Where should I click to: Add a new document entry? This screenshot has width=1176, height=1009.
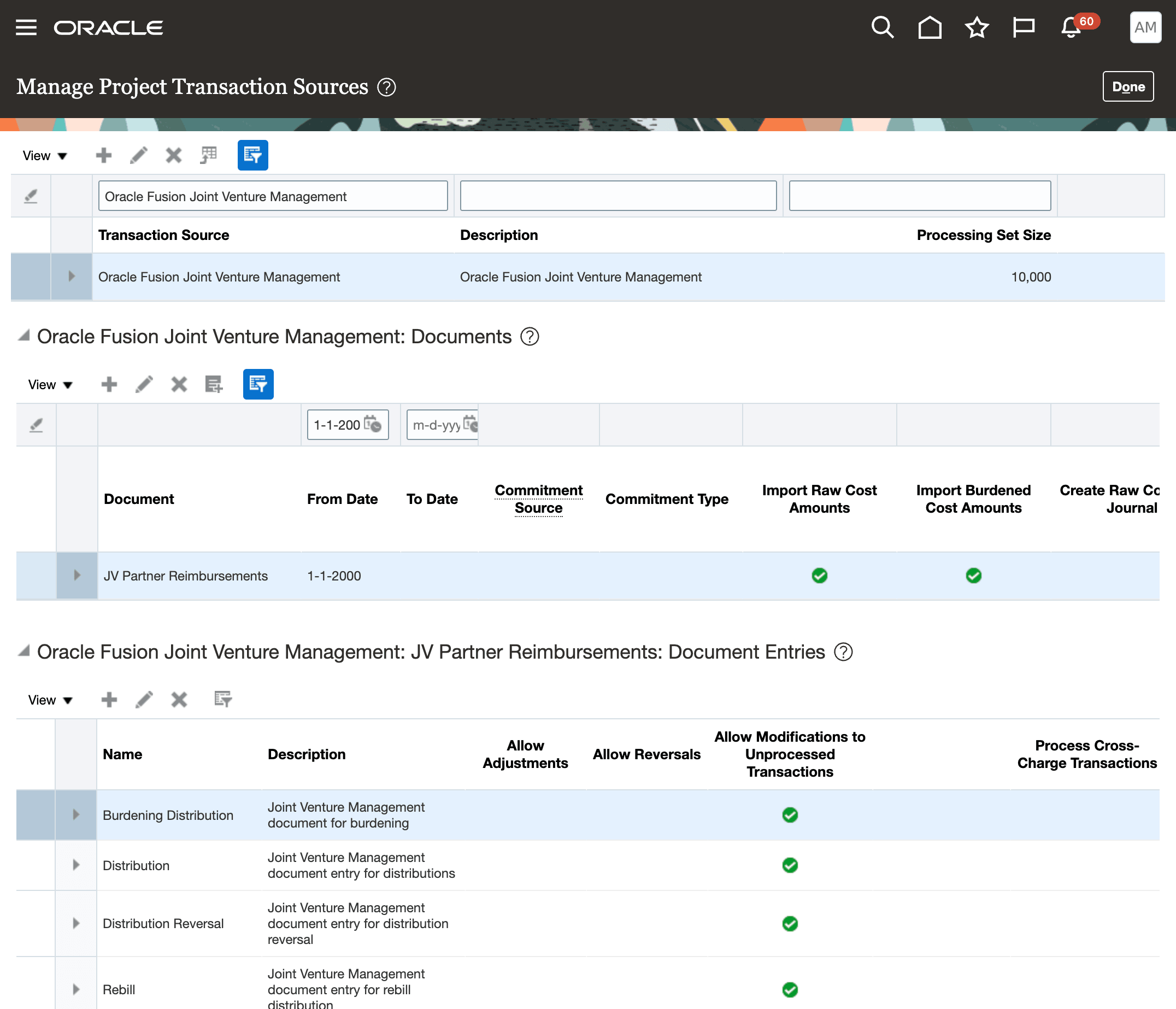(x=109, y=699)
